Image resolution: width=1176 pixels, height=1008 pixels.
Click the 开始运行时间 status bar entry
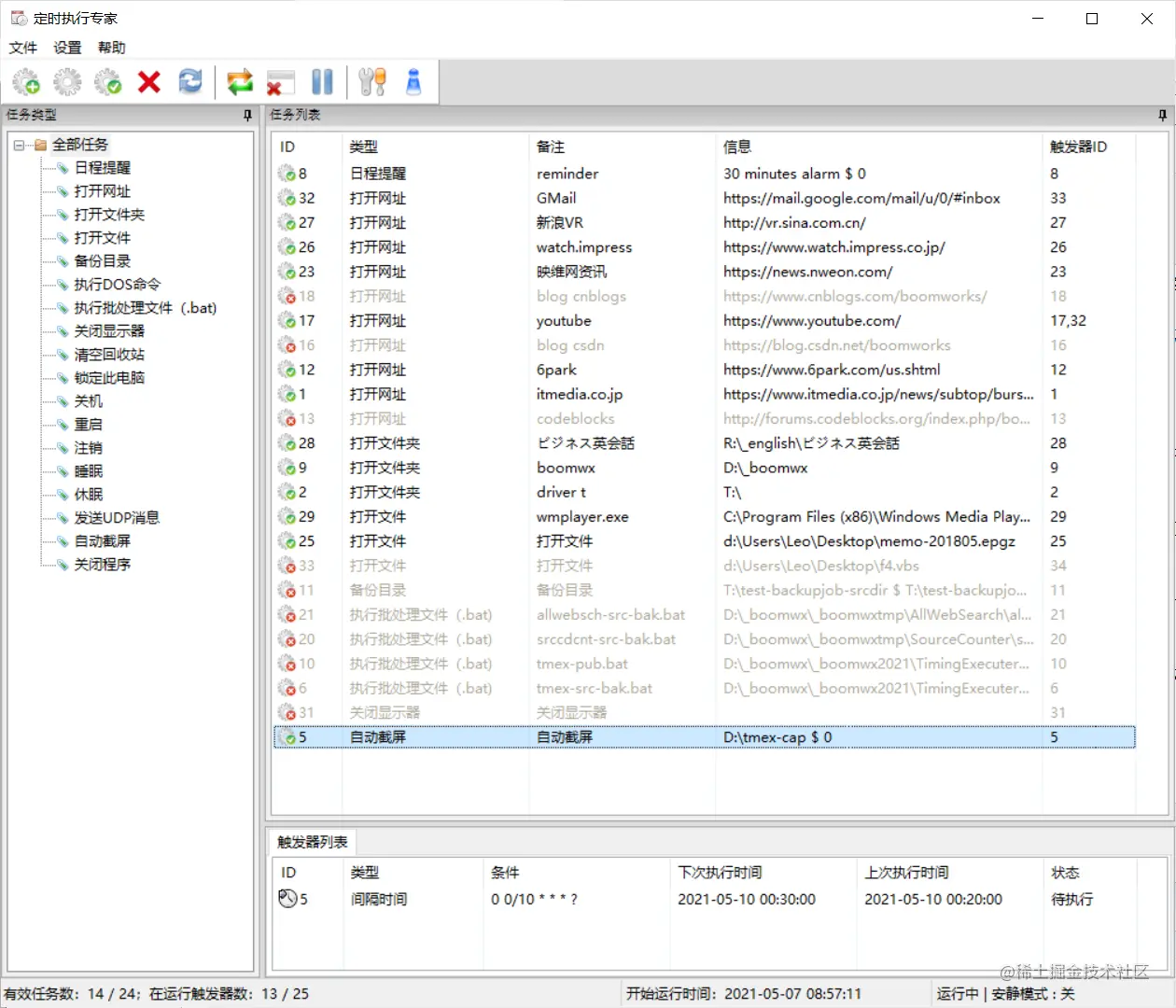(744, 994)
